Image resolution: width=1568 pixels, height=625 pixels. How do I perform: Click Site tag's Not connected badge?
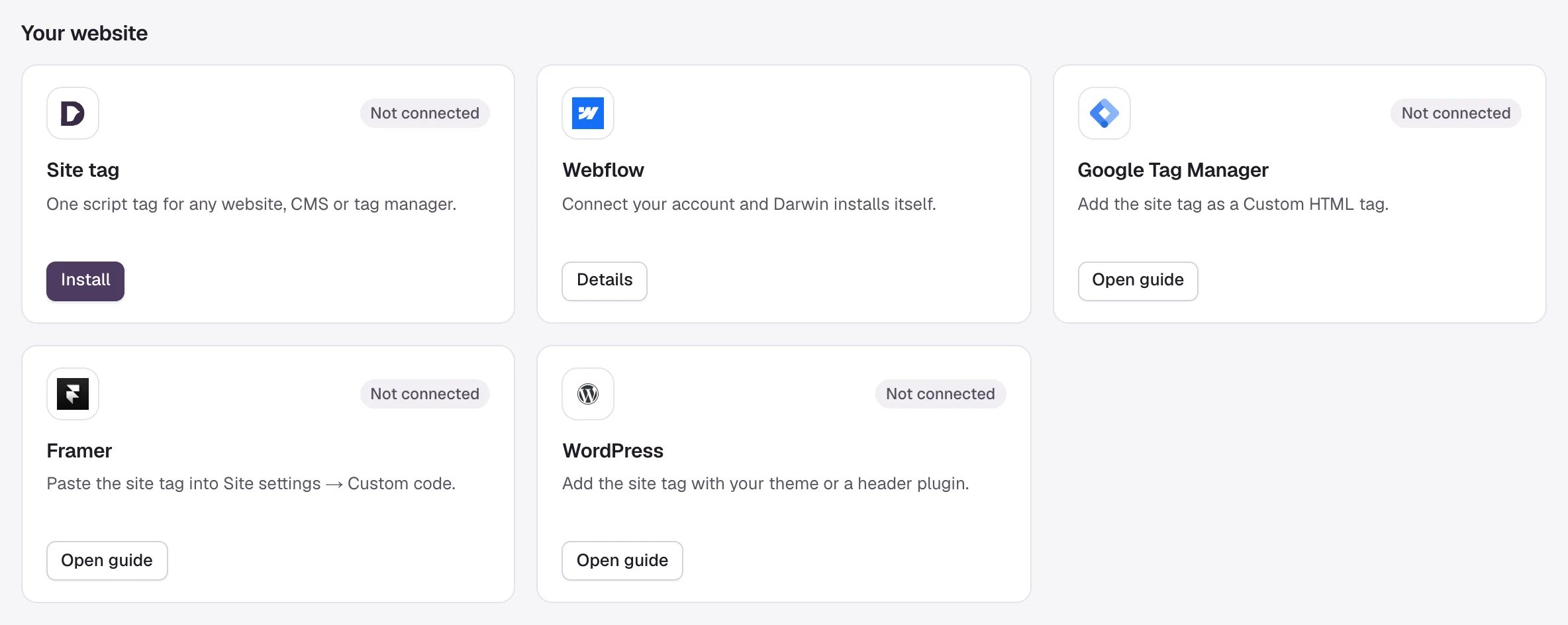pyautogui.click(x=424, y=113)
